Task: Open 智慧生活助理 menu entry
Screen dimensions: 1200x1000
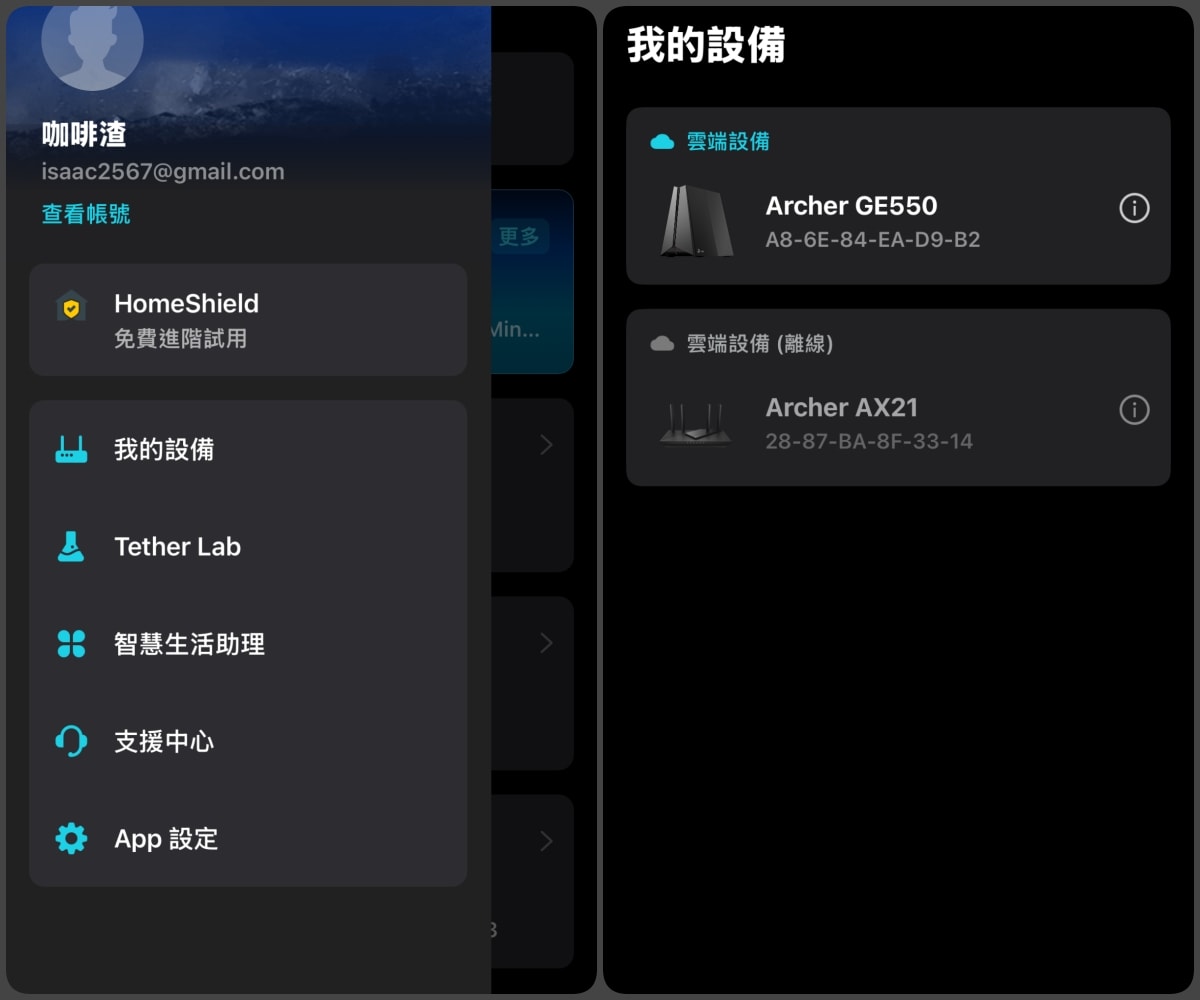Action: pos(248,644)
